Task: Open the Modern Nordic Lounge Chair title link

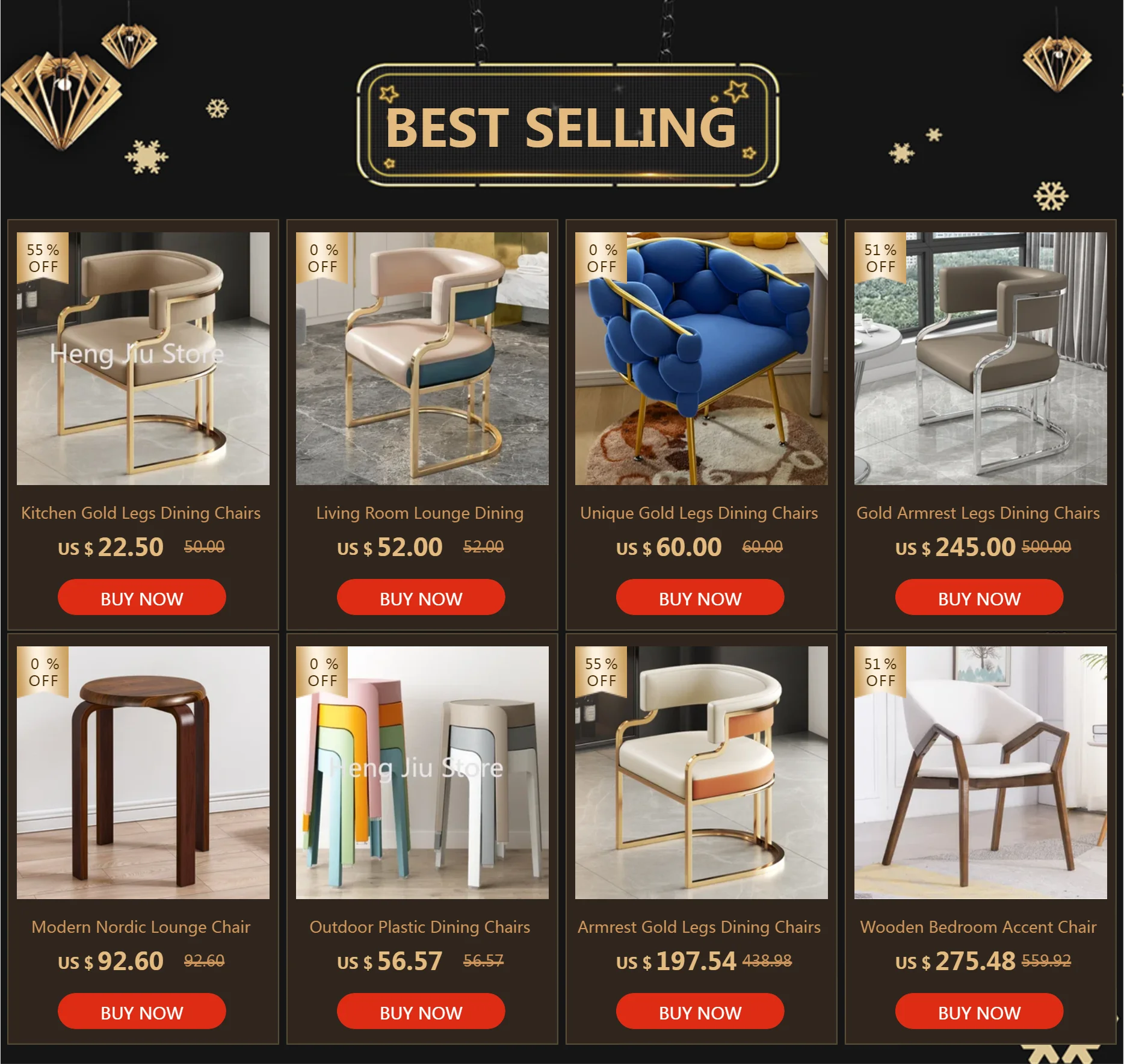Action: [141, 927]
